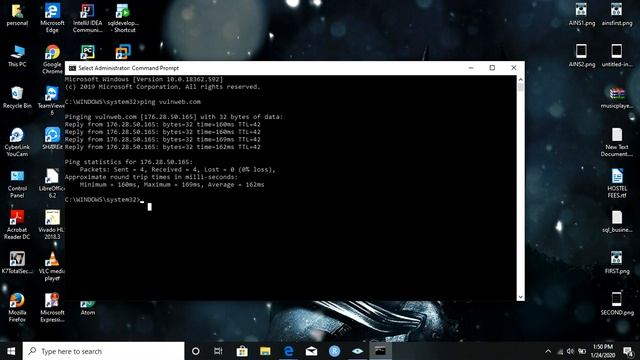This screenshot has height=360, width=640.
Task: Open File Explorer from taskbar
Action: (265, 351)
